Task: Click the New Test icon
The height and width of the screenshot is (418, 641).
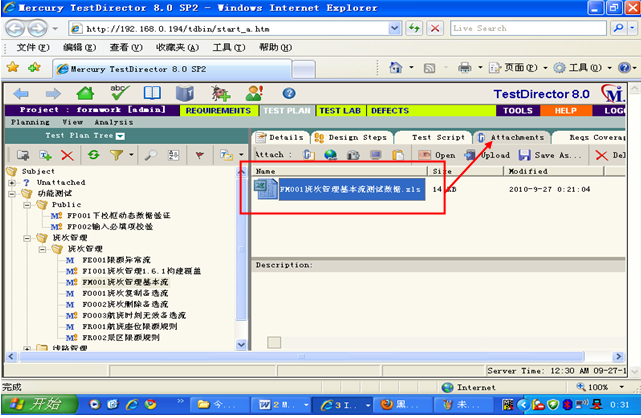Action: 45,155
